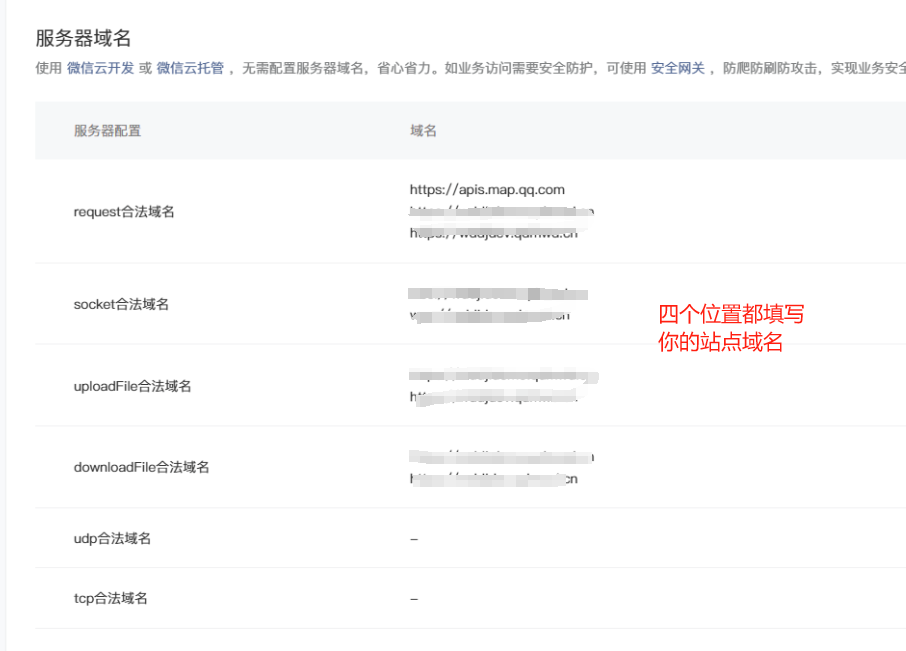Click the 域名 column header
The image size is (906, 651).
click(423, 131)
